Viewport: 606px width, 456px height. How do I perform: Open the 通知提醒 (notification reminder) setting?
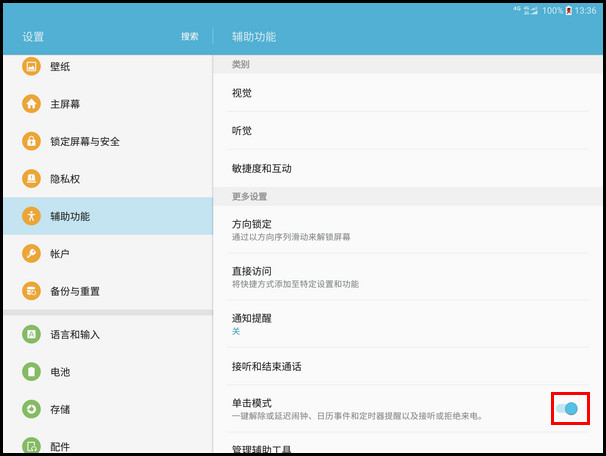(409, 324)
